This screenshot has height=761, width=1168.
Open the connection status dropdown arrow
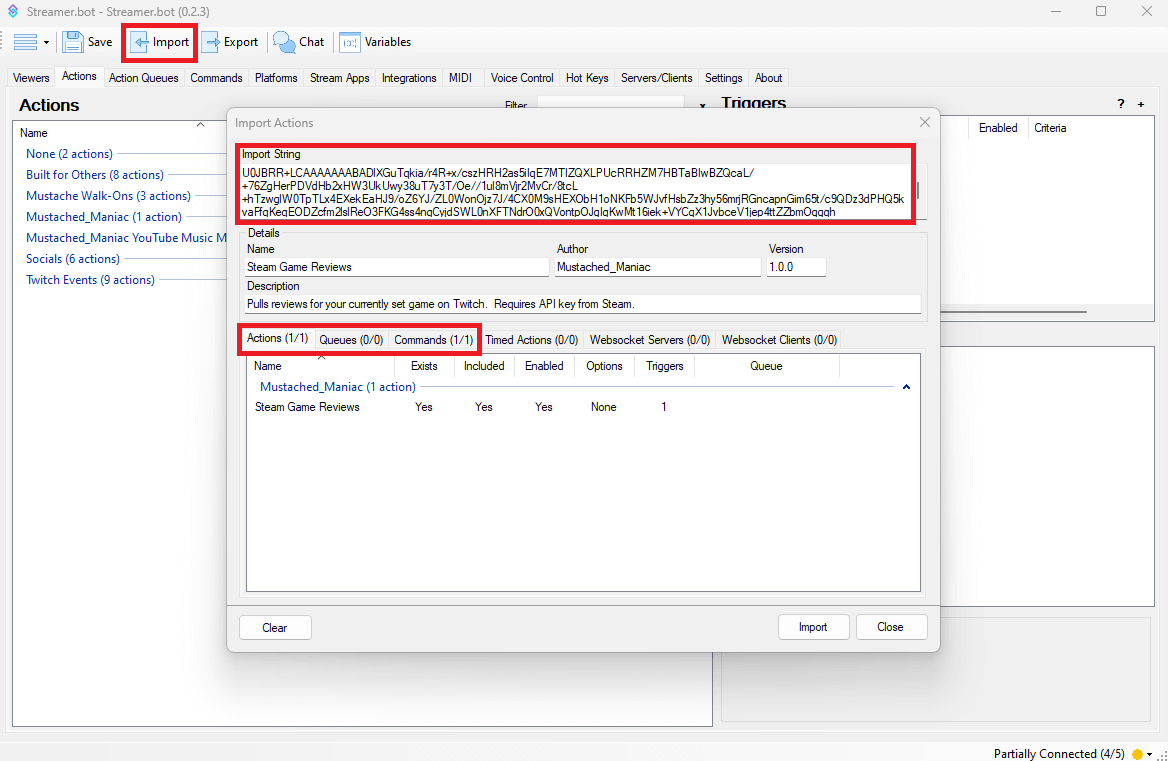(x=1150, y=753)
